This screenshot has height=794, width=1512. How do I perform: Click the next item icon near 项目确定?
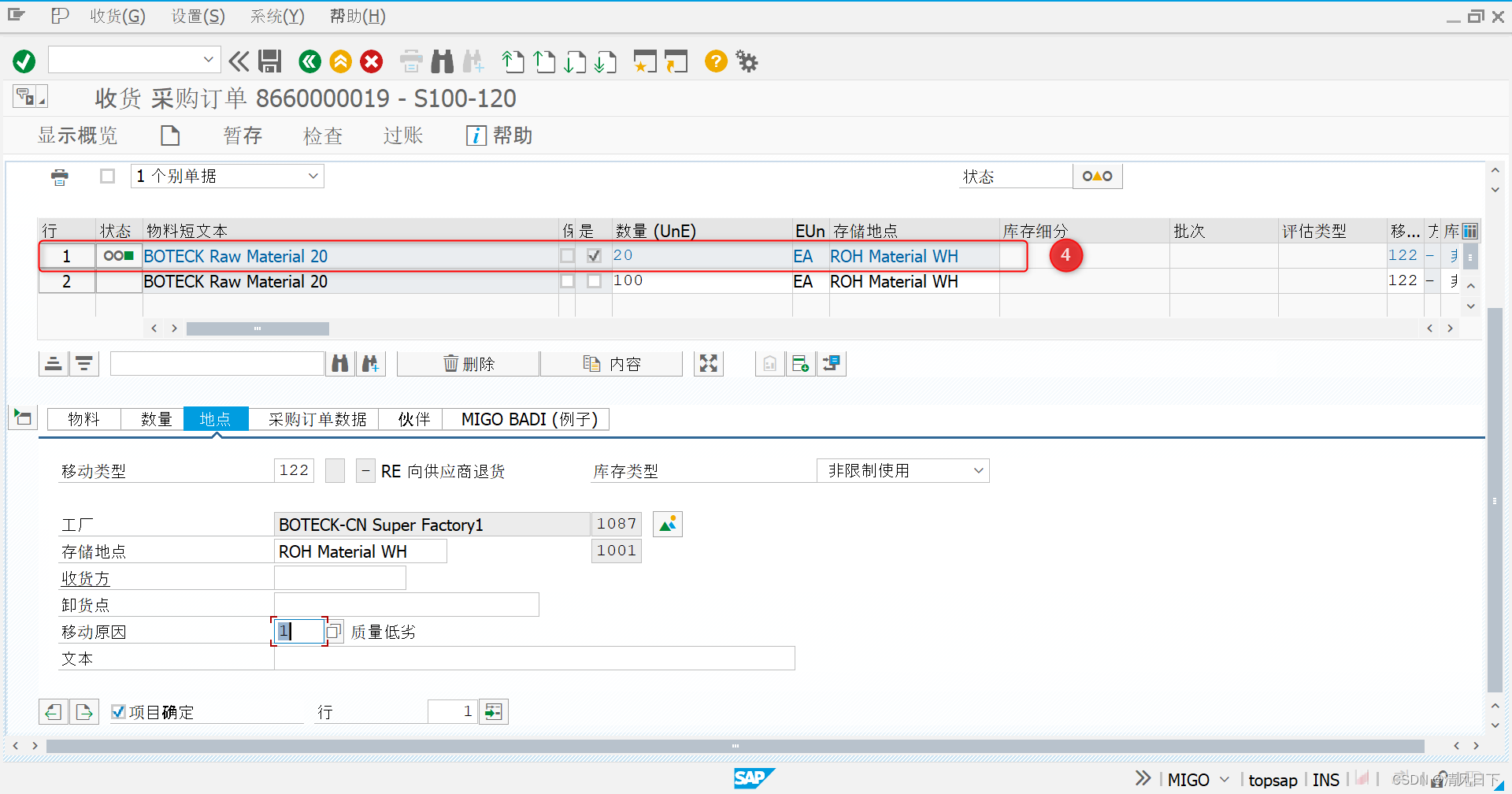pyautogui.click(x=84, y=712)
